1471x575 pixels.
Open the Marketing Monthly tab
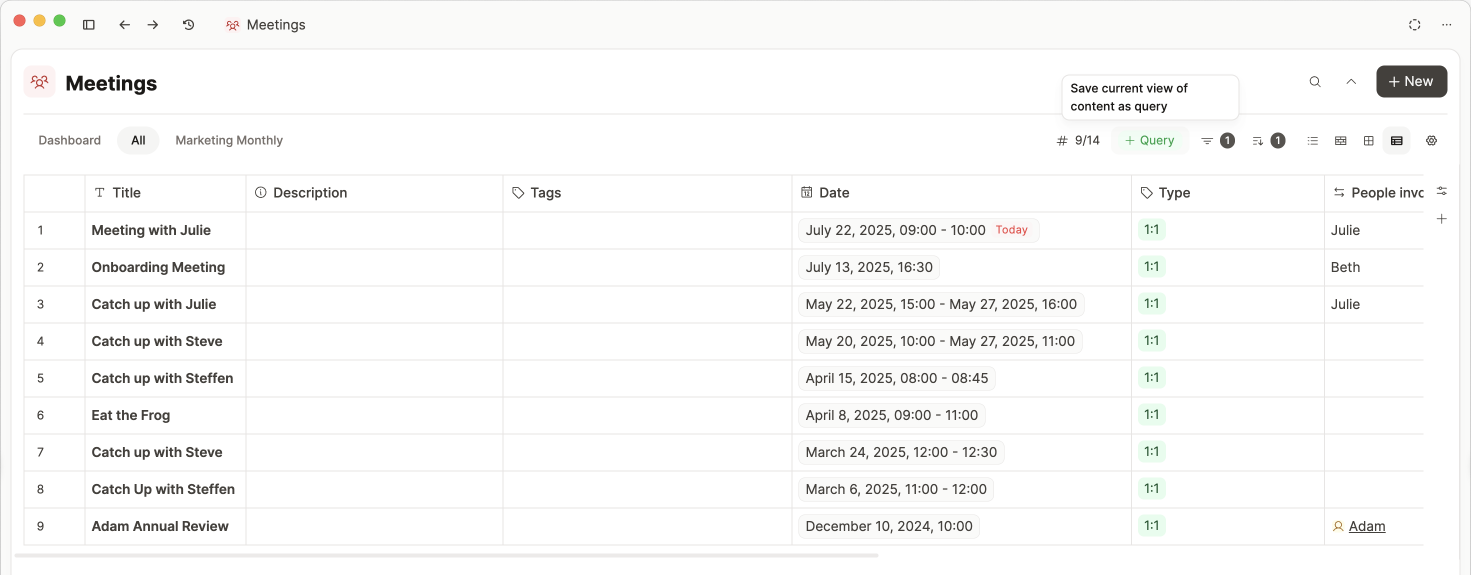(x=229, y=141)
